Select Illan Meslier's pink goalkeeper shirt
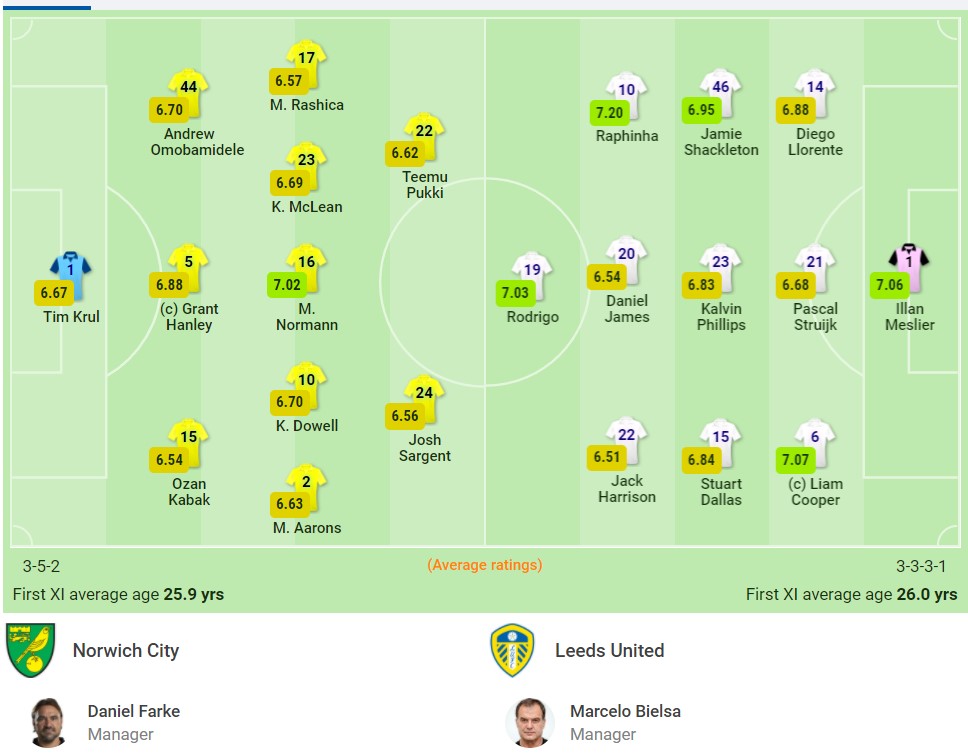 [909, 263]
